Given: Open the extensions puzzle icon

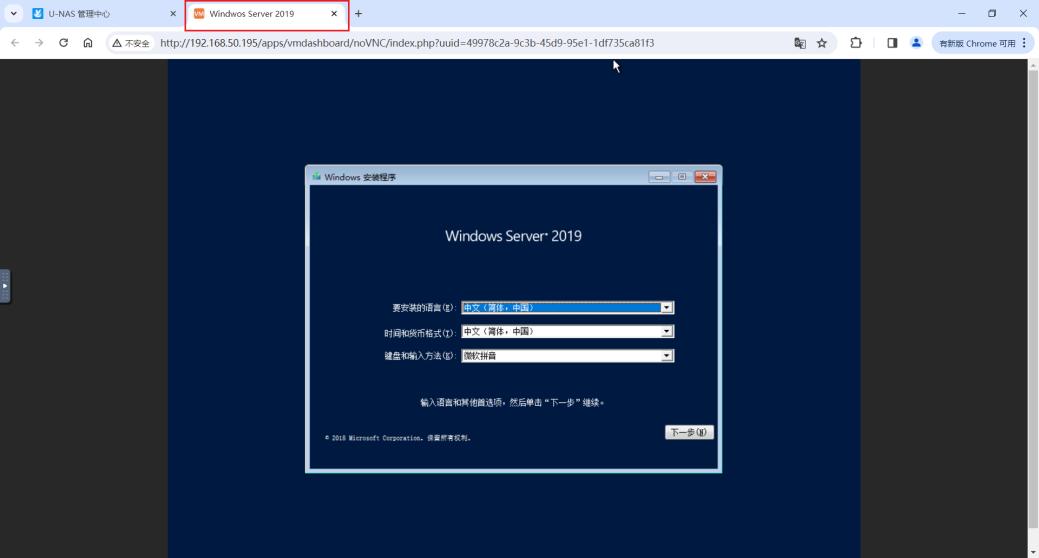Looking at the screenshot, I should (x=856, y=43).
